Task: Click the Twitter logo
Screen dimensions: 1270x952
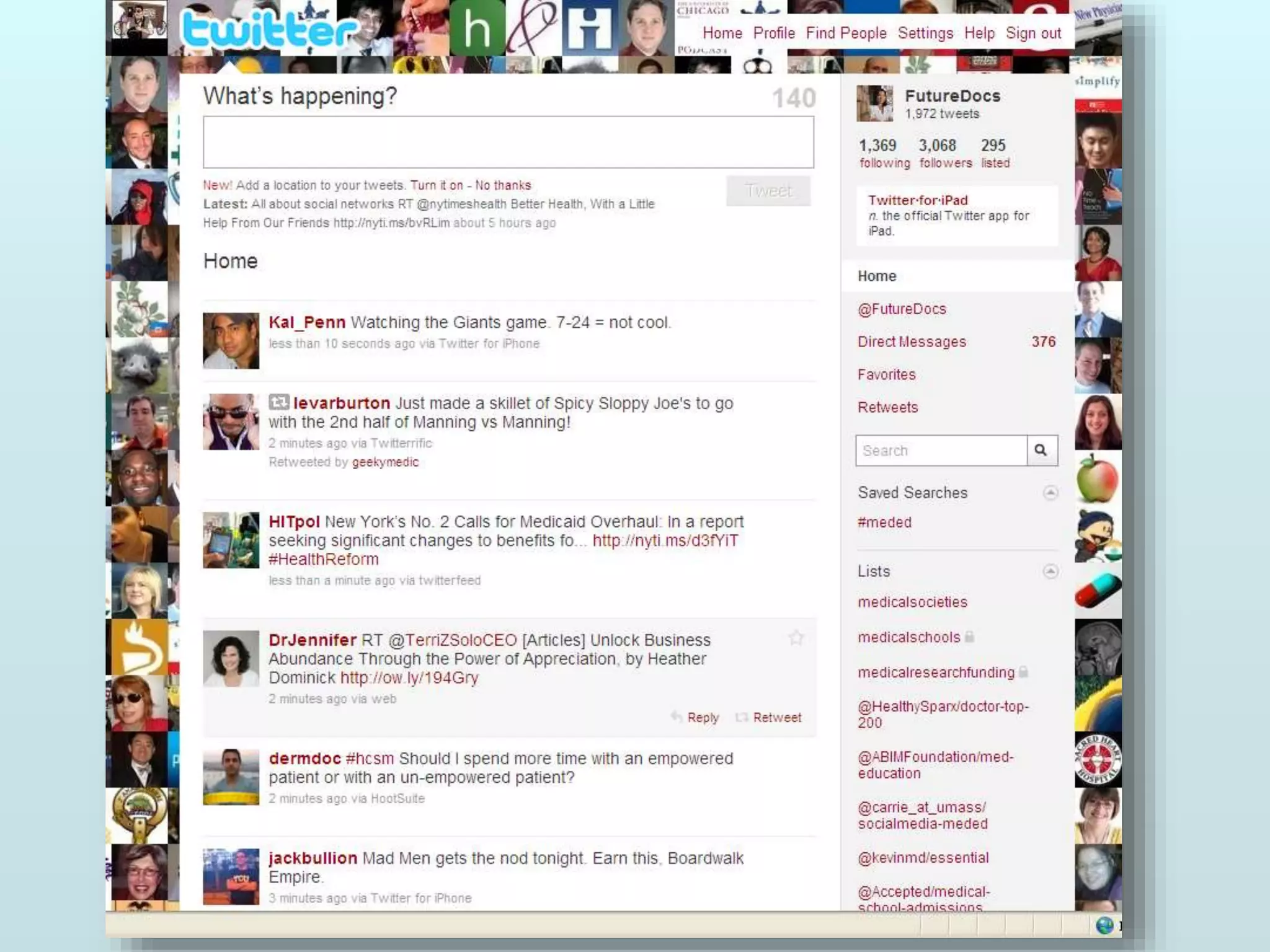Action: point(269,30)
